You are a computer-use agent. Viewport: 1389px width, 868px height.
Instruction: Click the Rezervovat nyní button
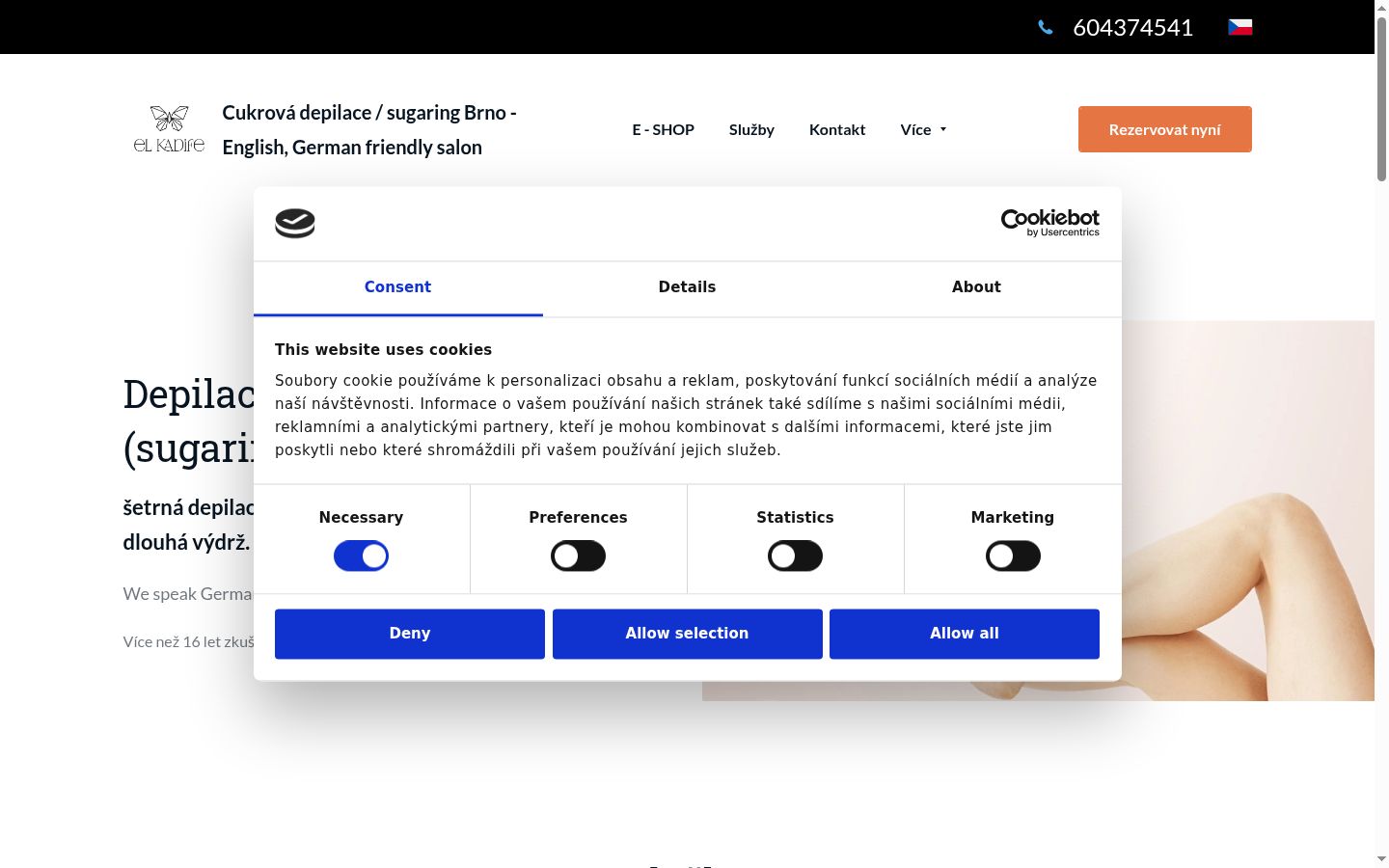point(1164,129)
